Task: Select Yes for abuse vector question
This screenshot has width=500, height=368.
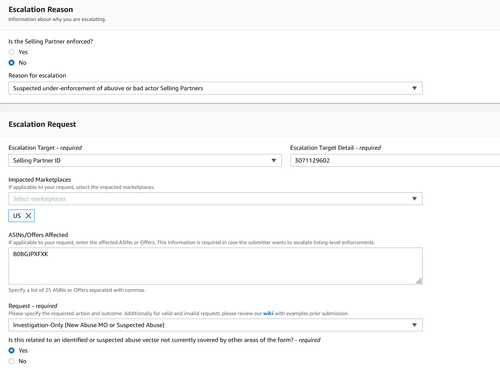Action: (x=12, y=350)
